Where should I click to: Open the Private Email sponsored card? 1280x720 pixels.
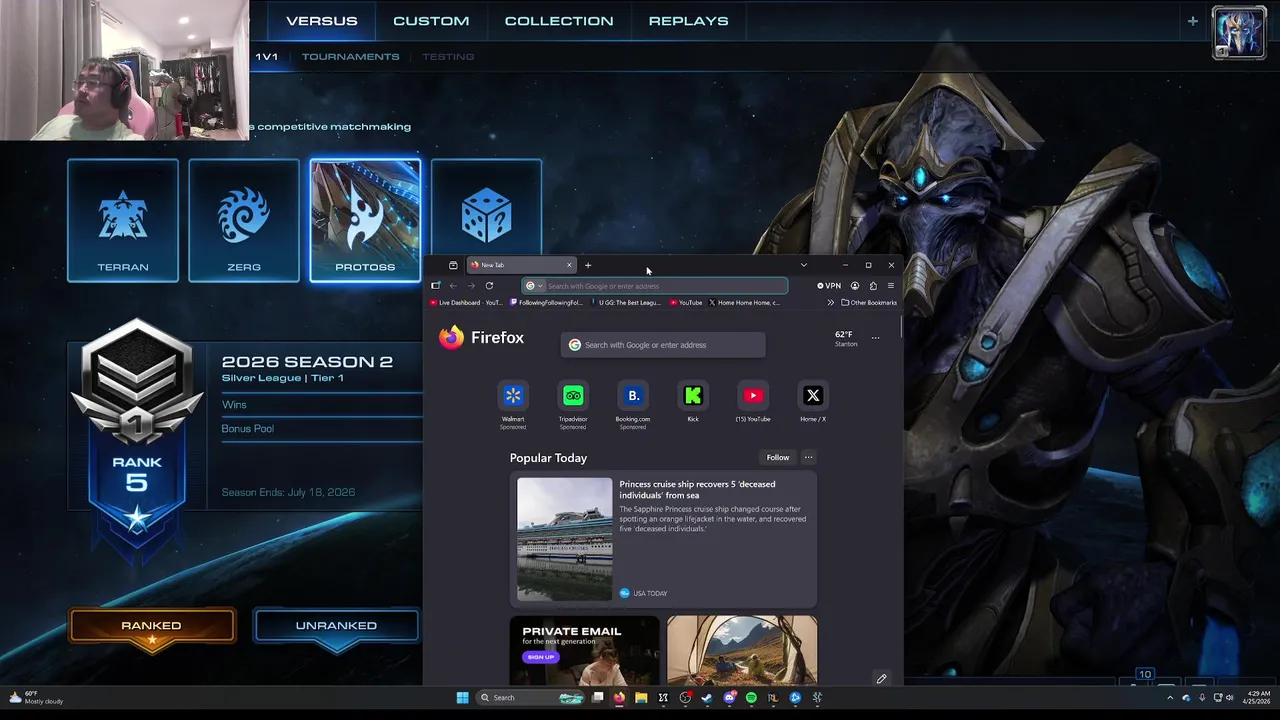tap(584, 650)
